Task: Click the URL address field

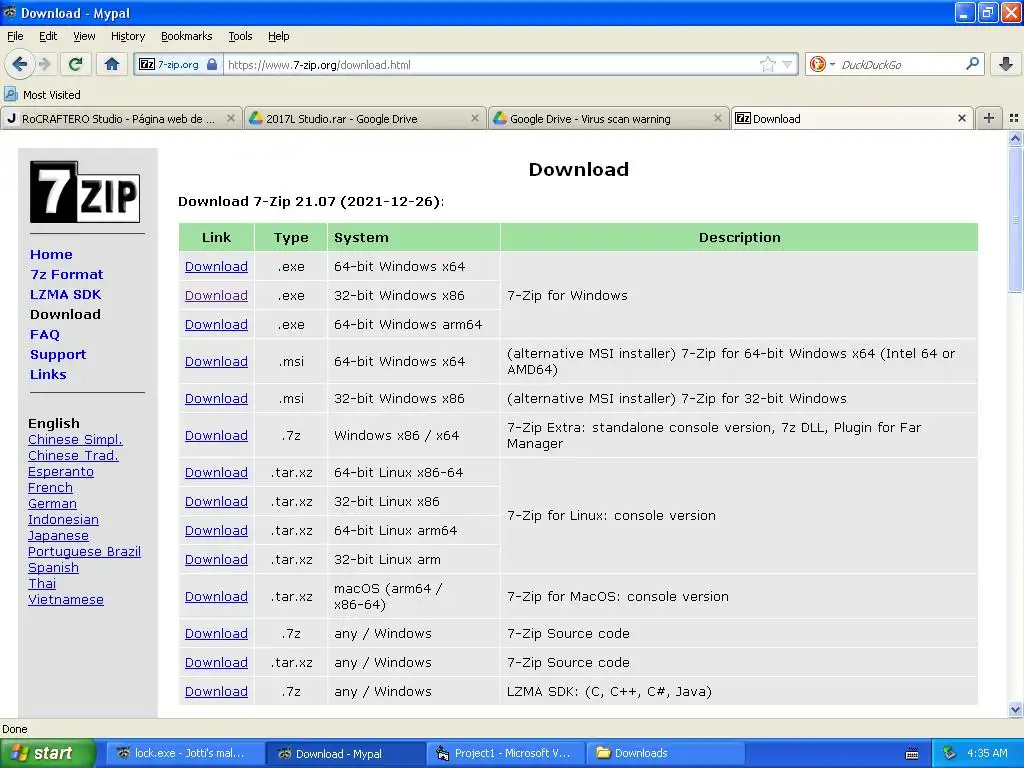Action: tap(490, 65)
